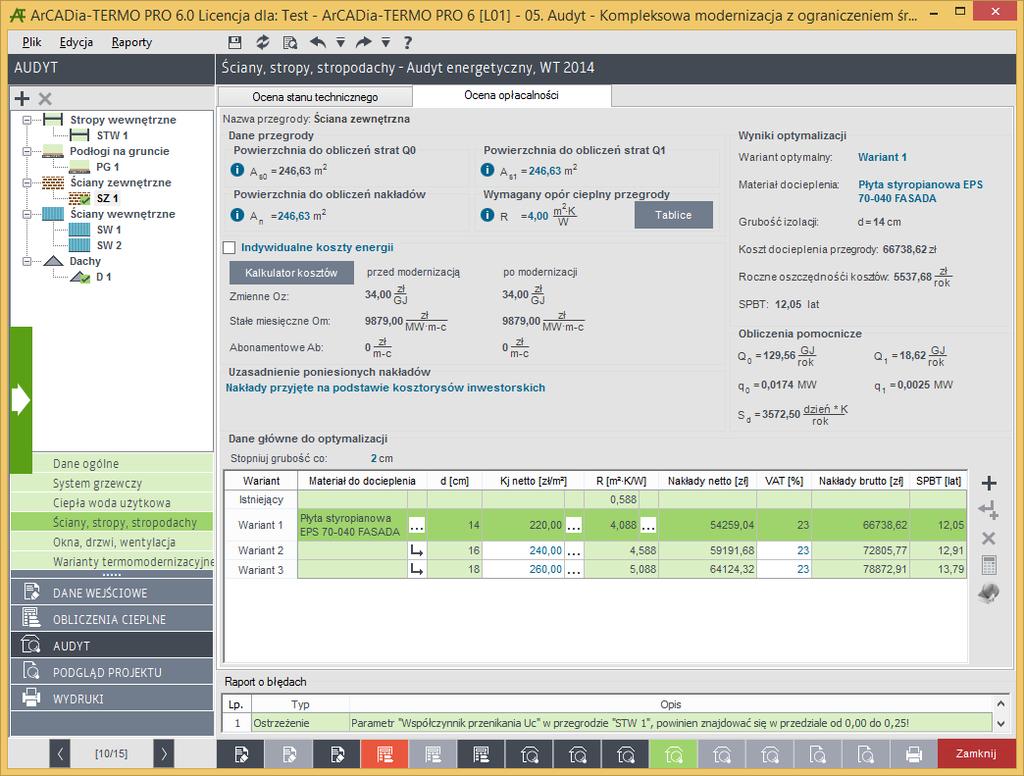
Task: Save the project with the floppy disk icon
Action: (x=235, y=42)
